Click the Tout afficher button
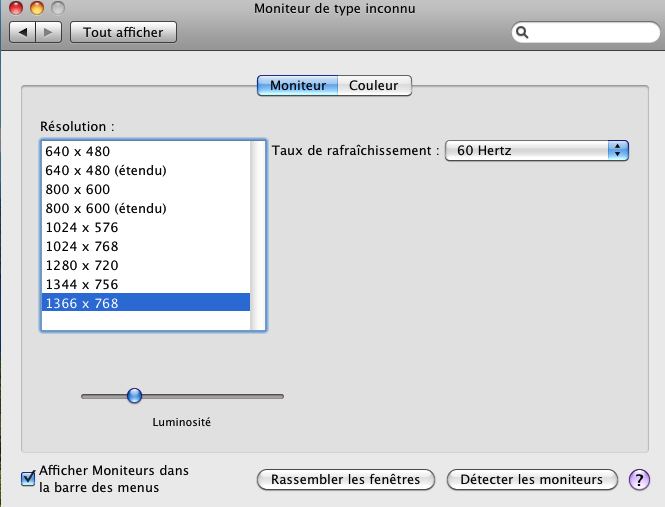 pos(123,32)
